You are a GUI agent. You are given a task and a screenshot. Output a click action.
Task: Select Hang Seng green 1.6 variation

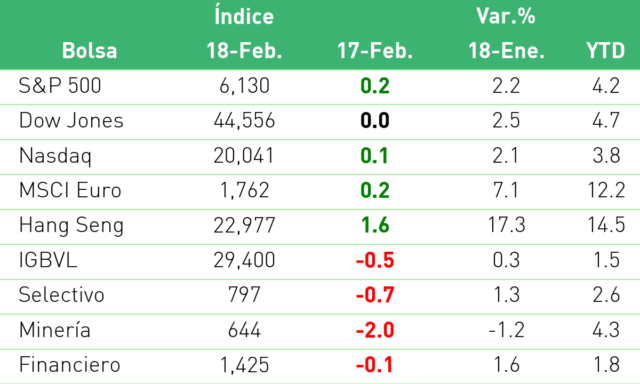(x=375, y=226)
